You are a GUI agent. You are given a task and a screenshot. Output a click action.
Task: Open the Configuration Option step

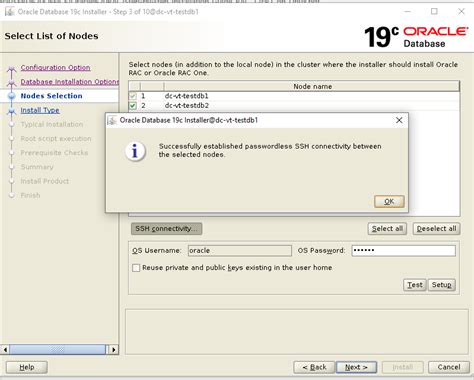tap(55, 67)
